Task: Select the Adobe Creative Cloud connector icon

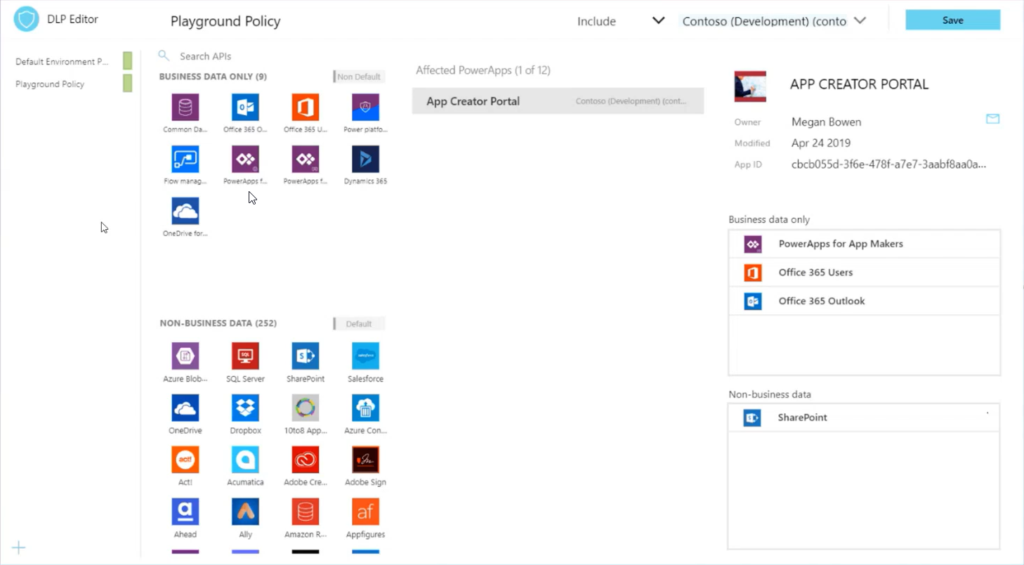Action: [306, 460]
